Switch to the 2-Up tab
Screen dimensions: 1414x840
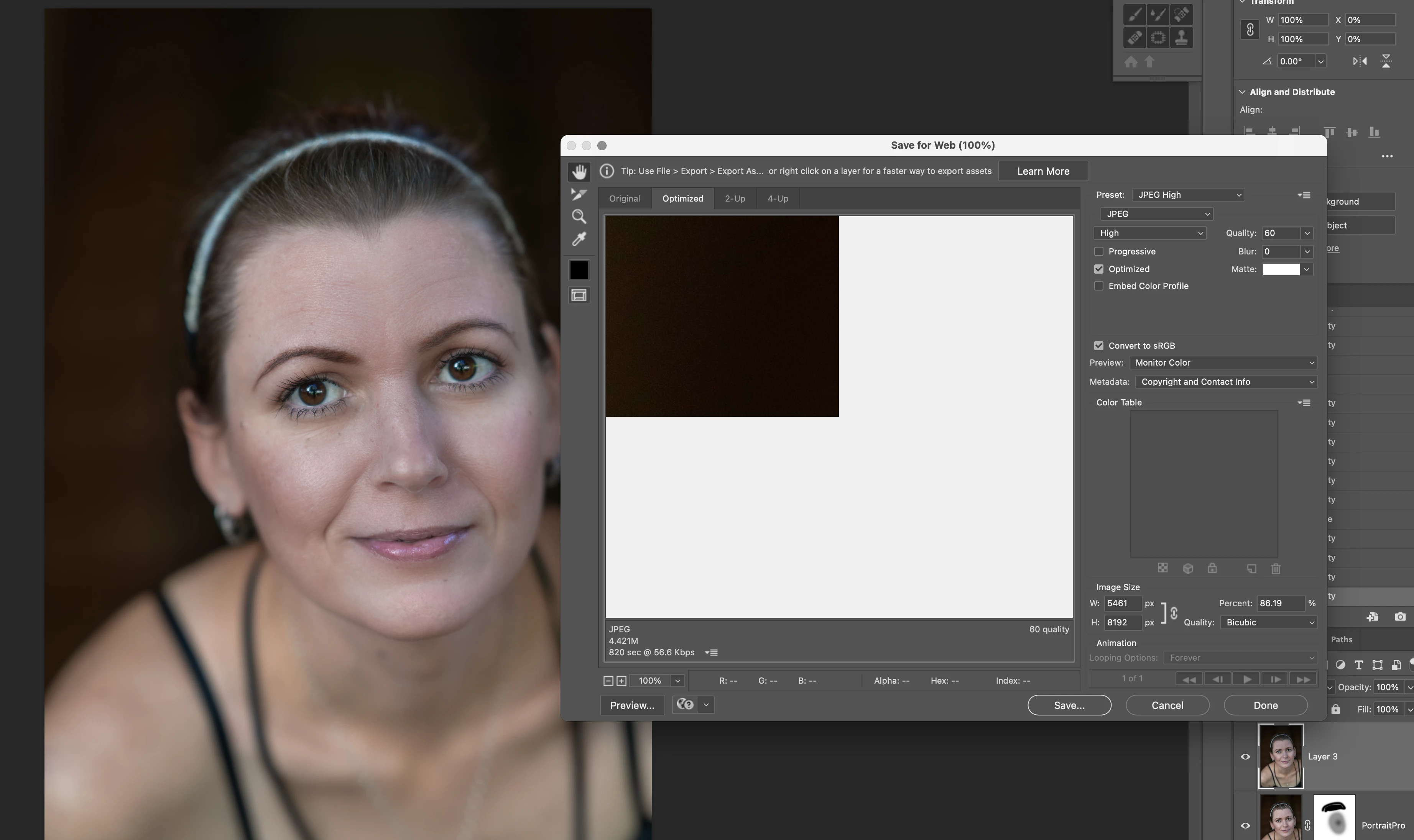735,199
